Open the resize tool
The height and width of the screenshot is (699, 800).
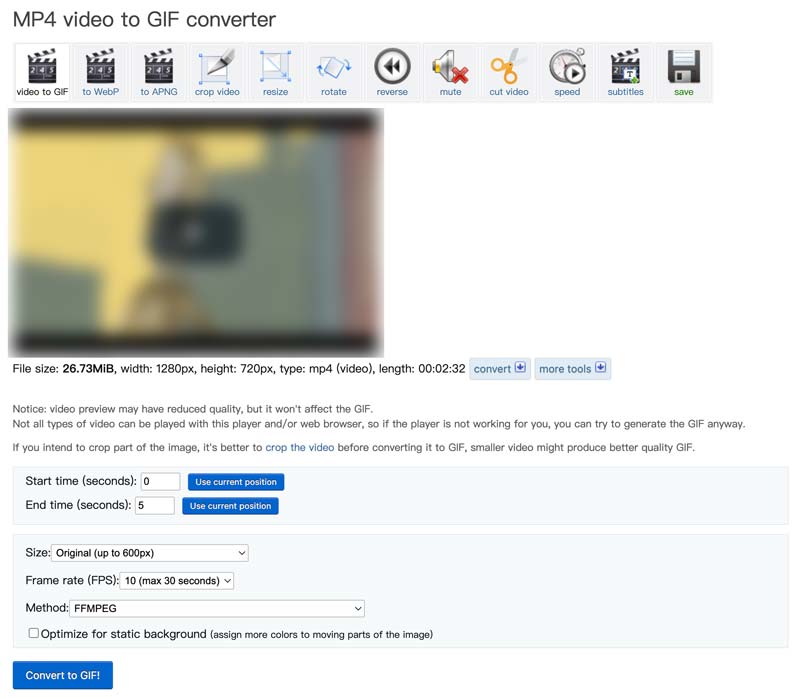tap(276, 73)
